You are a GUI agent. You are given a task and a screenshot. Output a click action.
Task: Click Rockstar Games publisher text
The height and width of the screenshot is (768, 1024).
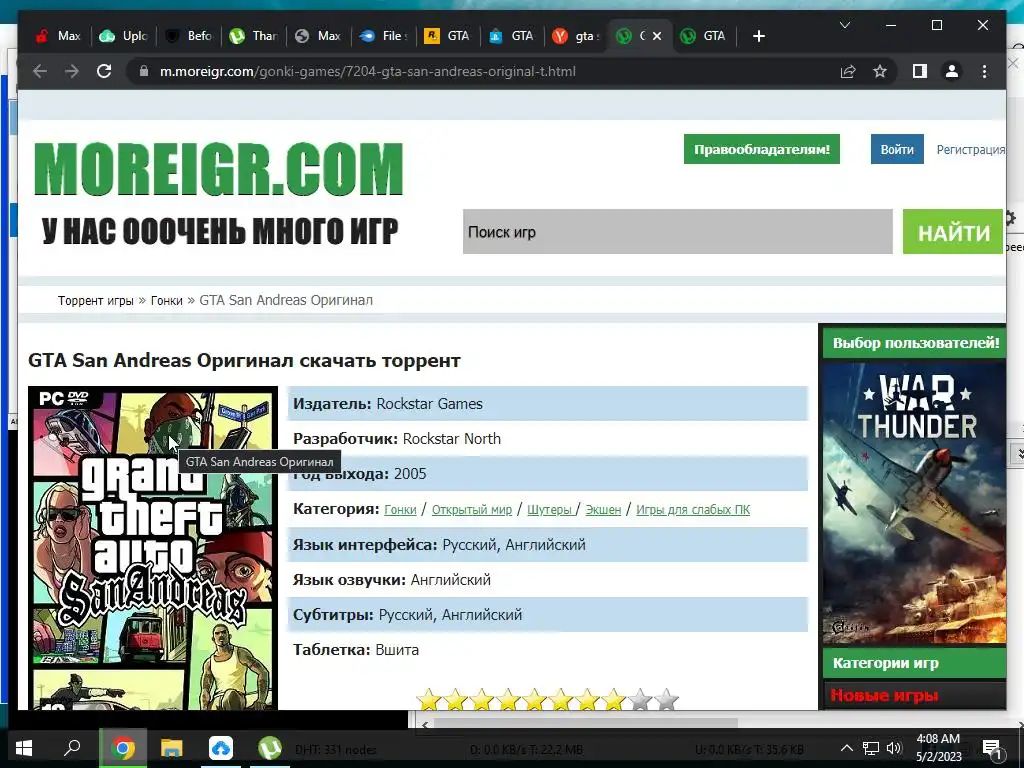point(430,404)
